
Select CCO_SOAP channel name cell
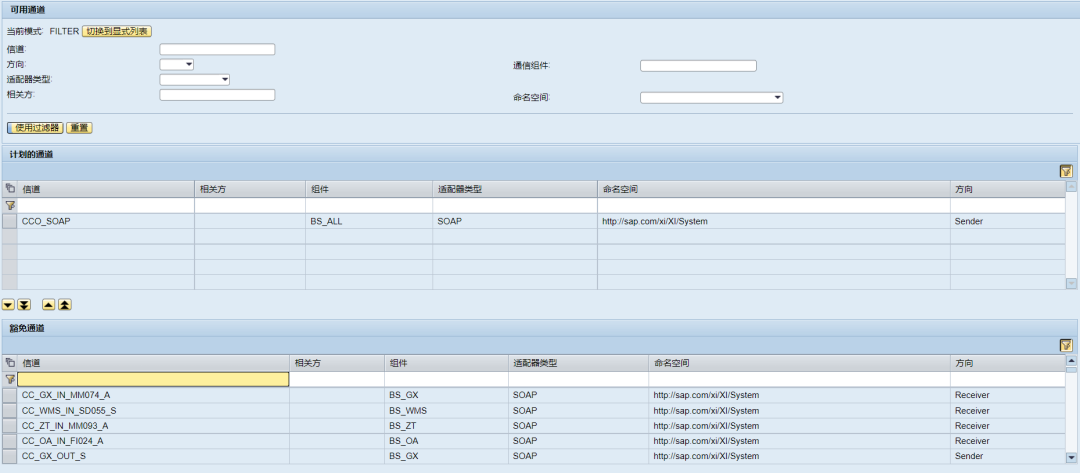tap(105, 221)
